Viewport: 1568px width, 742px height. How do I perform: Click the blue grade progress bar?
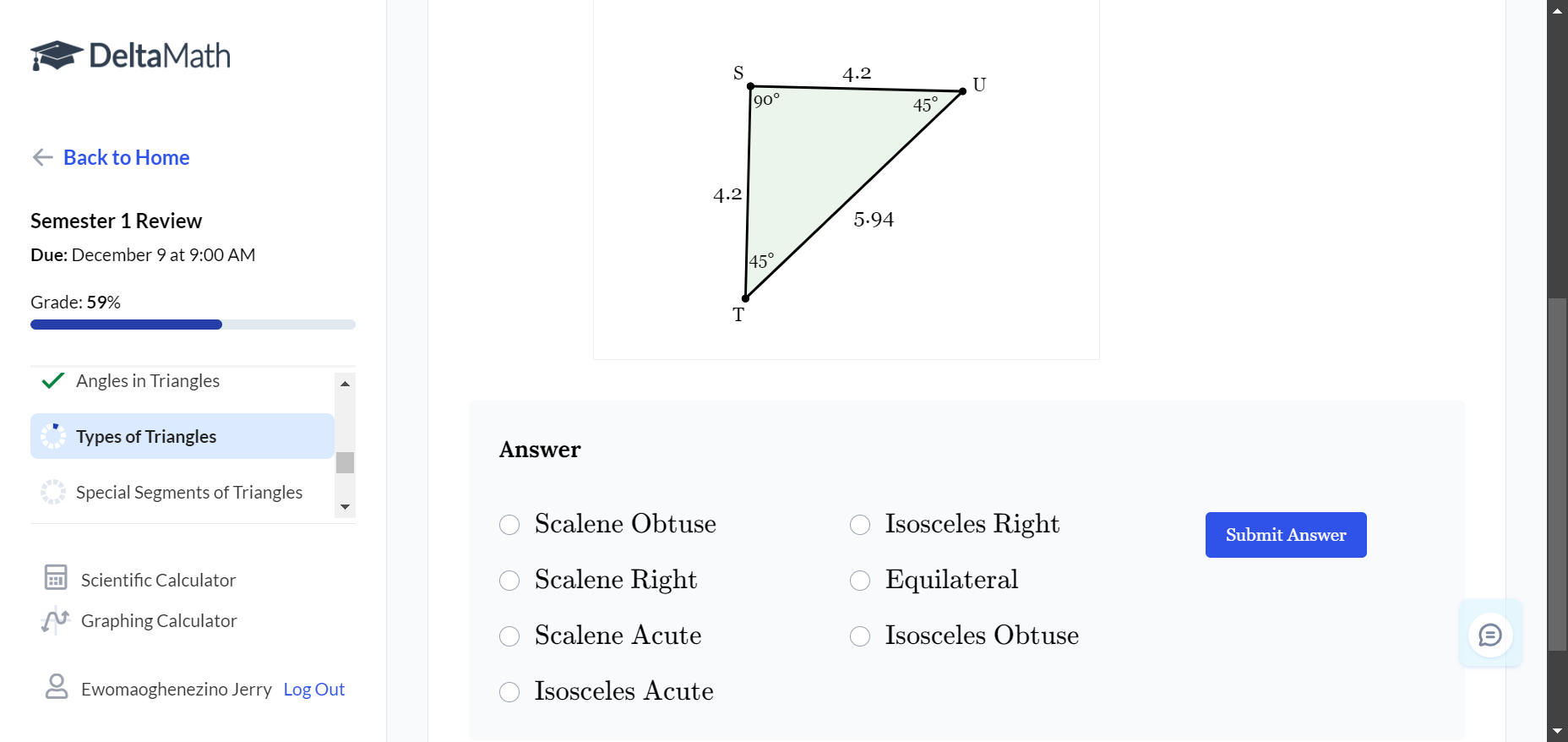[125, 324]
